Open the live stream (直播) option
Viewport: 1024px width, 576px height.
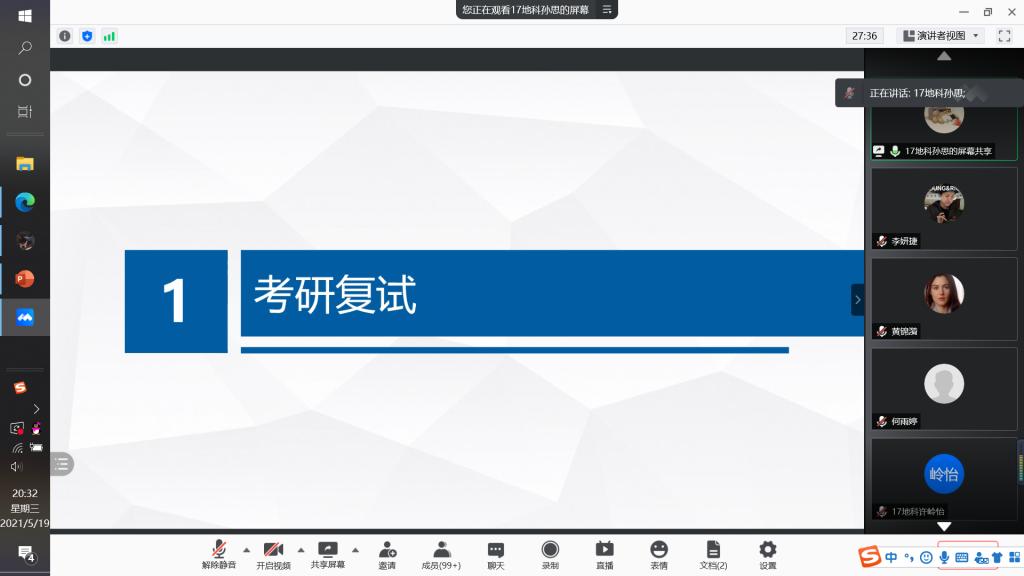coord(604,555)
